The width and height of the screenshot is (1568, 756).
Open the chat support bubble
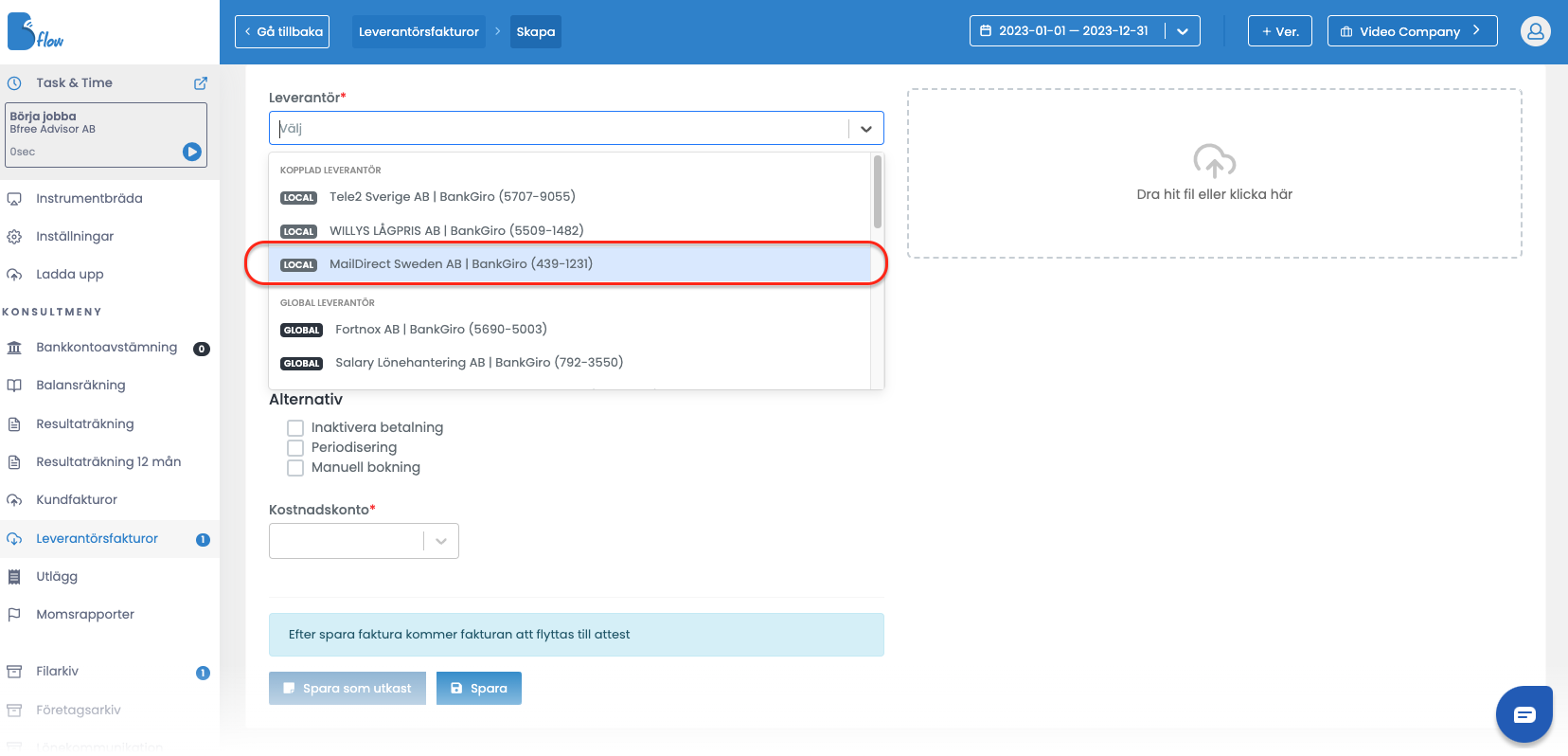(x=1524, y=714)
